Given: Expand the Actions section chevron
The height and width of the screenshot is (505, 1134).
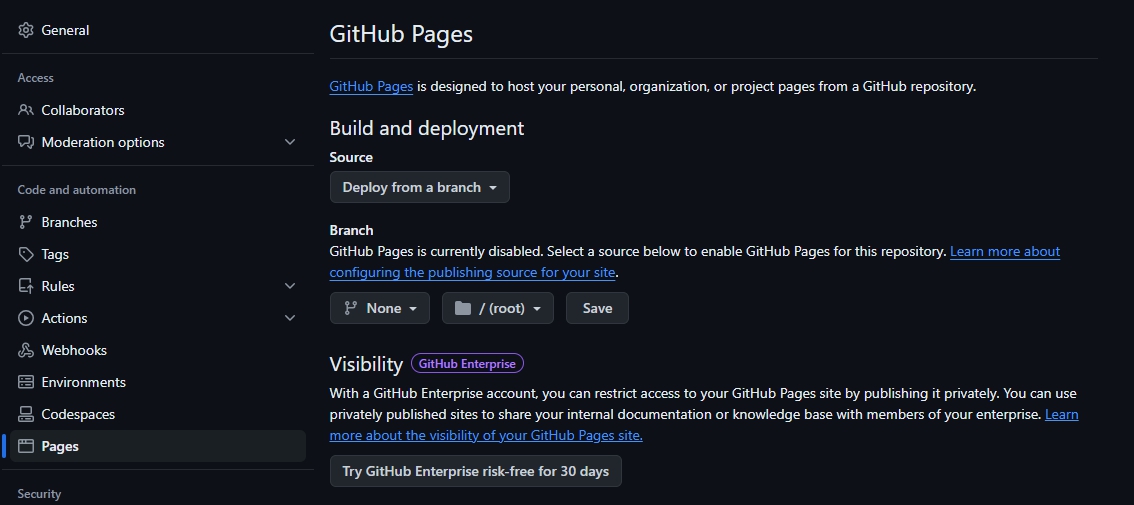Looking at the screenshot, I should coord(290,318).
